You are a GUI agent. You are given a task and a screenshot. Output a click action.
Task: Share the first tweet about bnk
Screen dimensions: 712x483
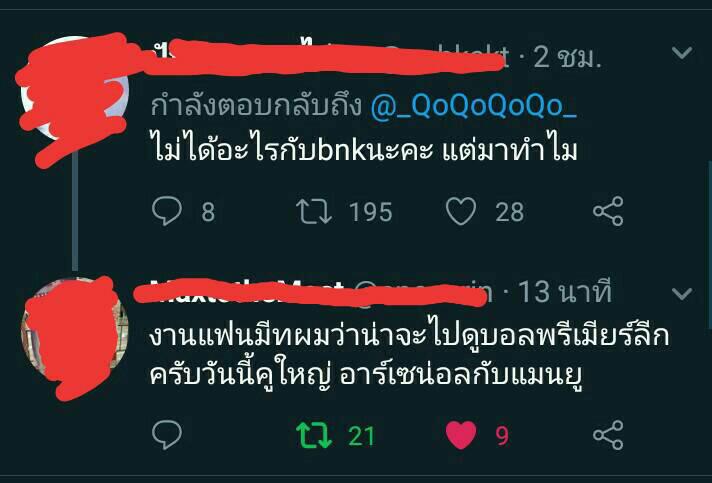click(608, 211)
